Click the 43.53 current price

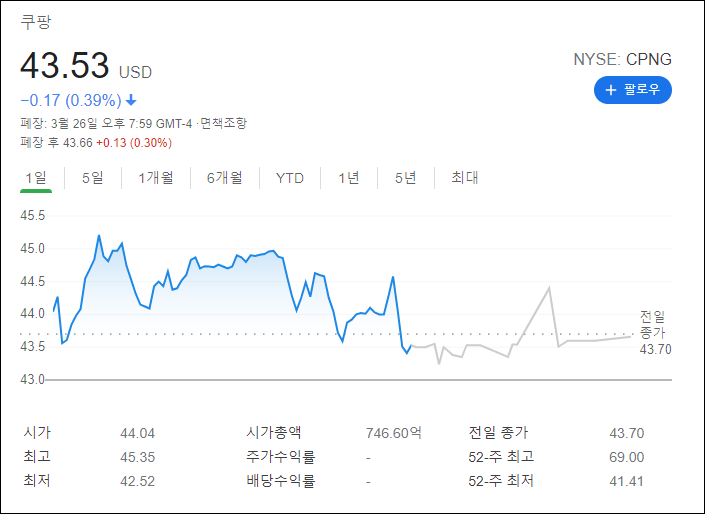64,66
